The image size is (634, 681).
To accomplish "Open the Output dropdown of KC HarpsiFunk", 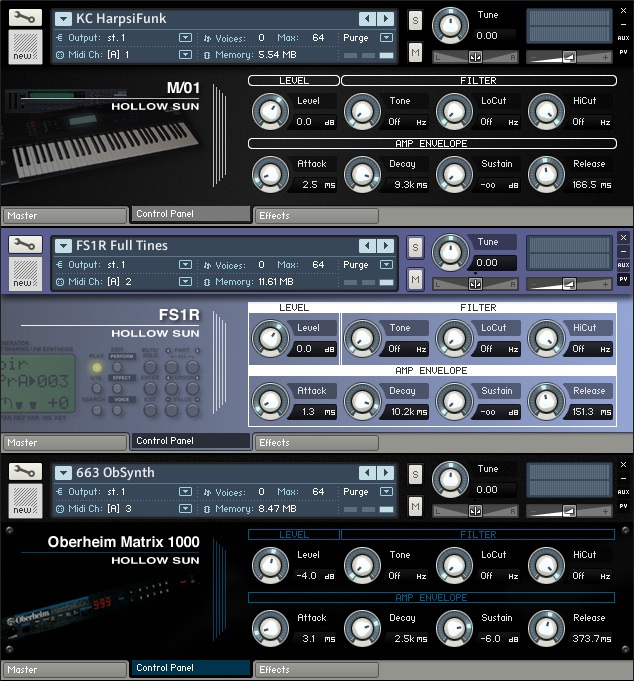I will point(185,38).
